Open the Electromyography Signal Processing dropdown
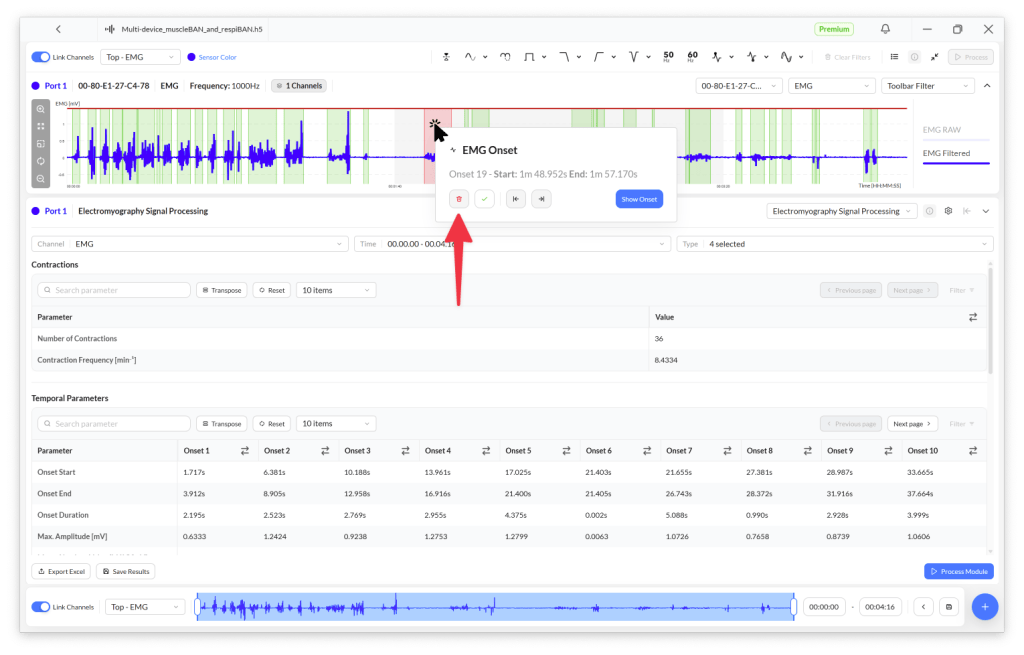The width and height of the screenshot is (1024, 655). click(841, 211)
